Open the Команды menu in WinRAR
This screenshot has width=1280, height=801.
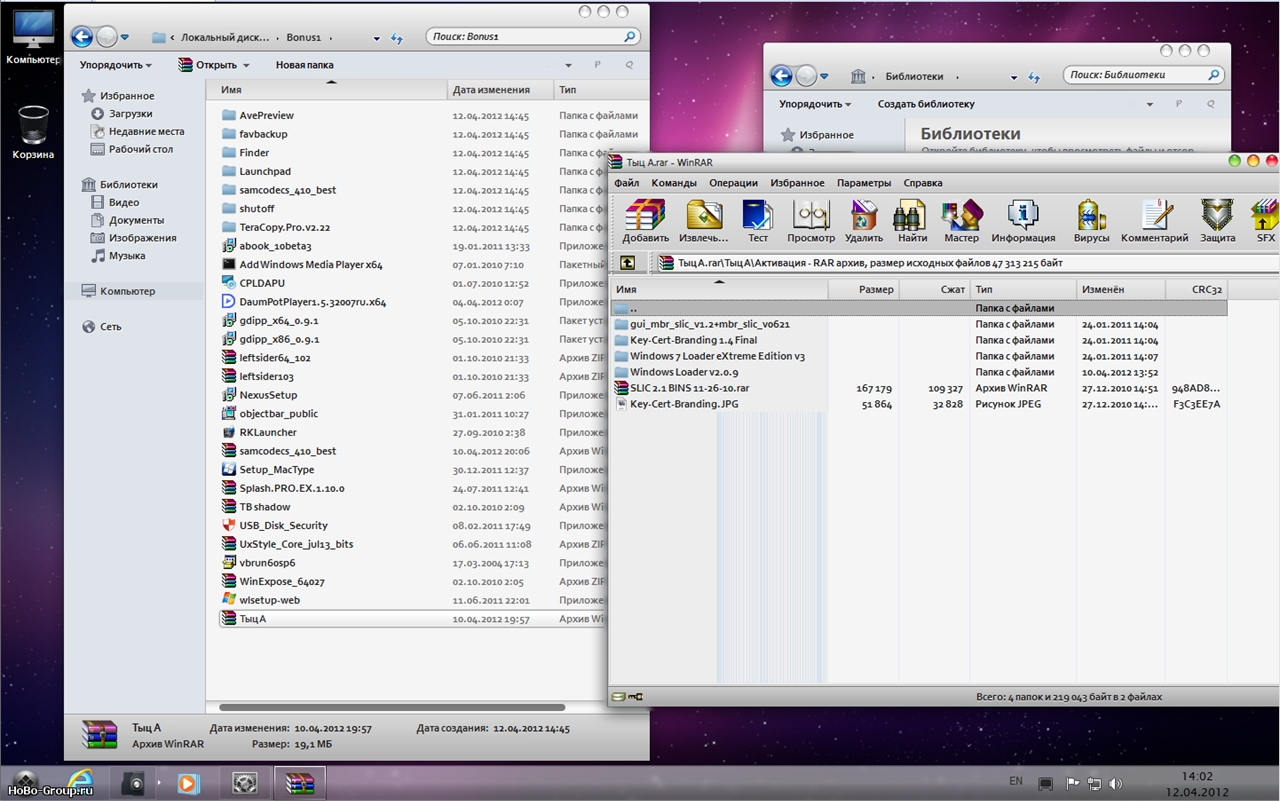(674, 183)
